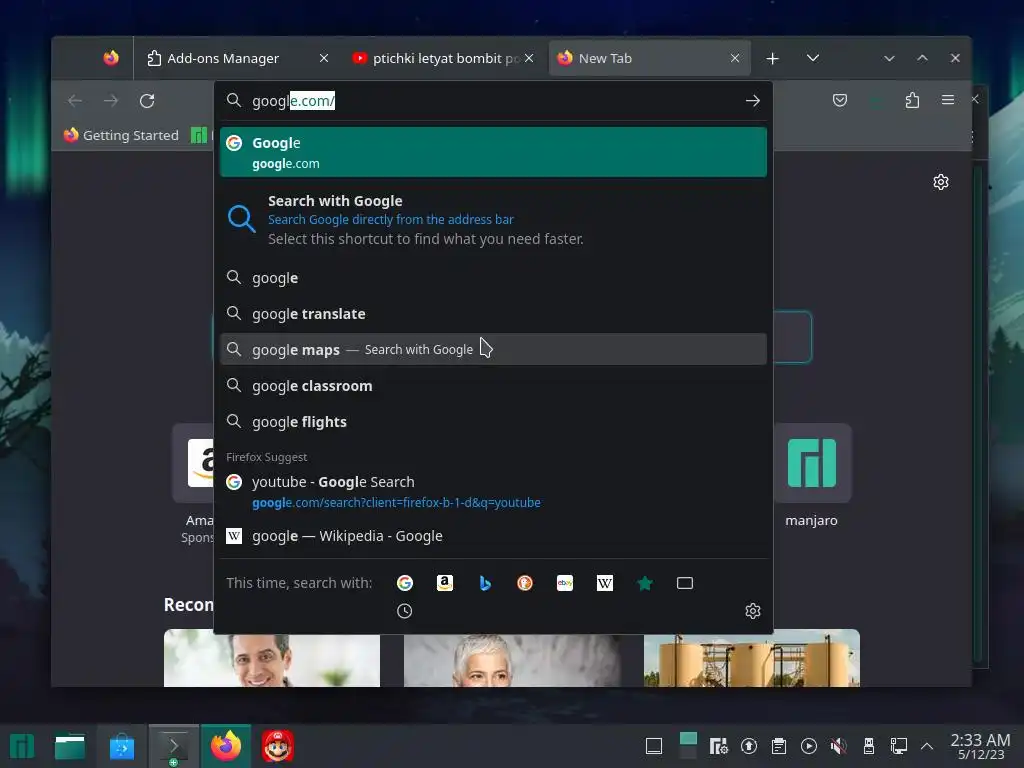1024x768 pixels.
Task: Expand the List all tabs dropdown
Action: point(812,58)
